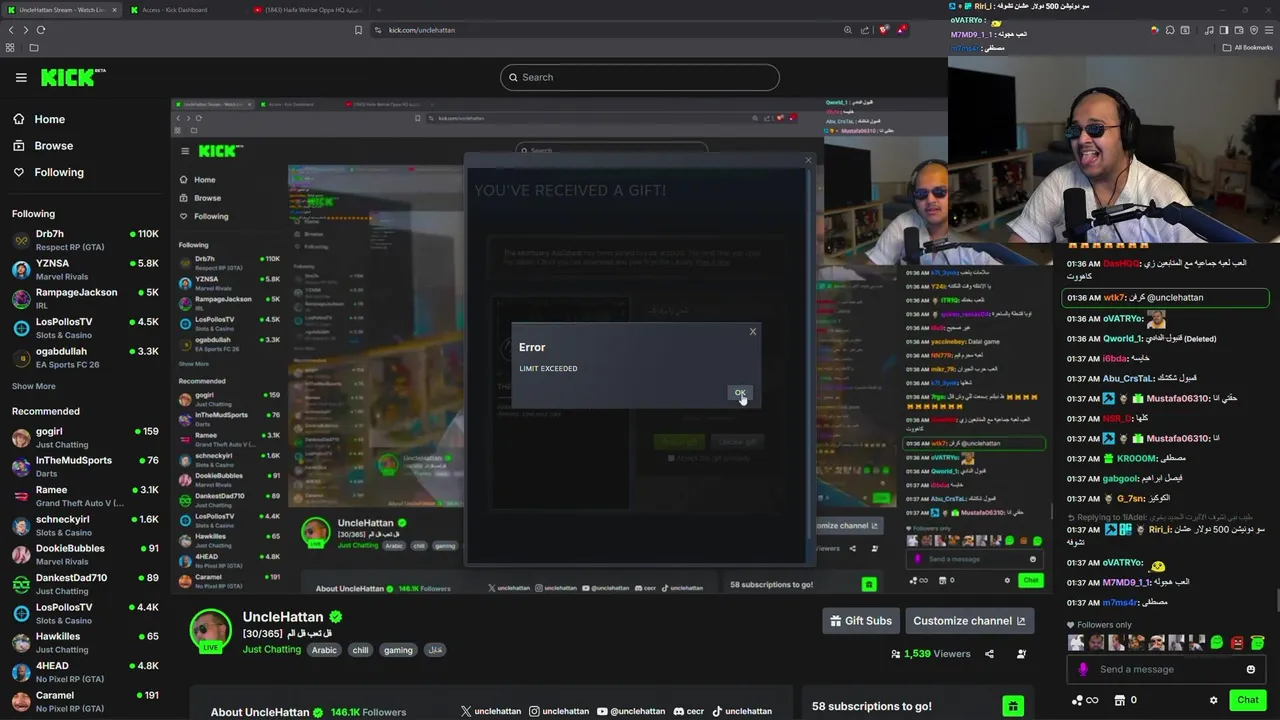Screen dimensions: 1280x720
Task: Click the gaming tag
Action: (x=398, y=650)
